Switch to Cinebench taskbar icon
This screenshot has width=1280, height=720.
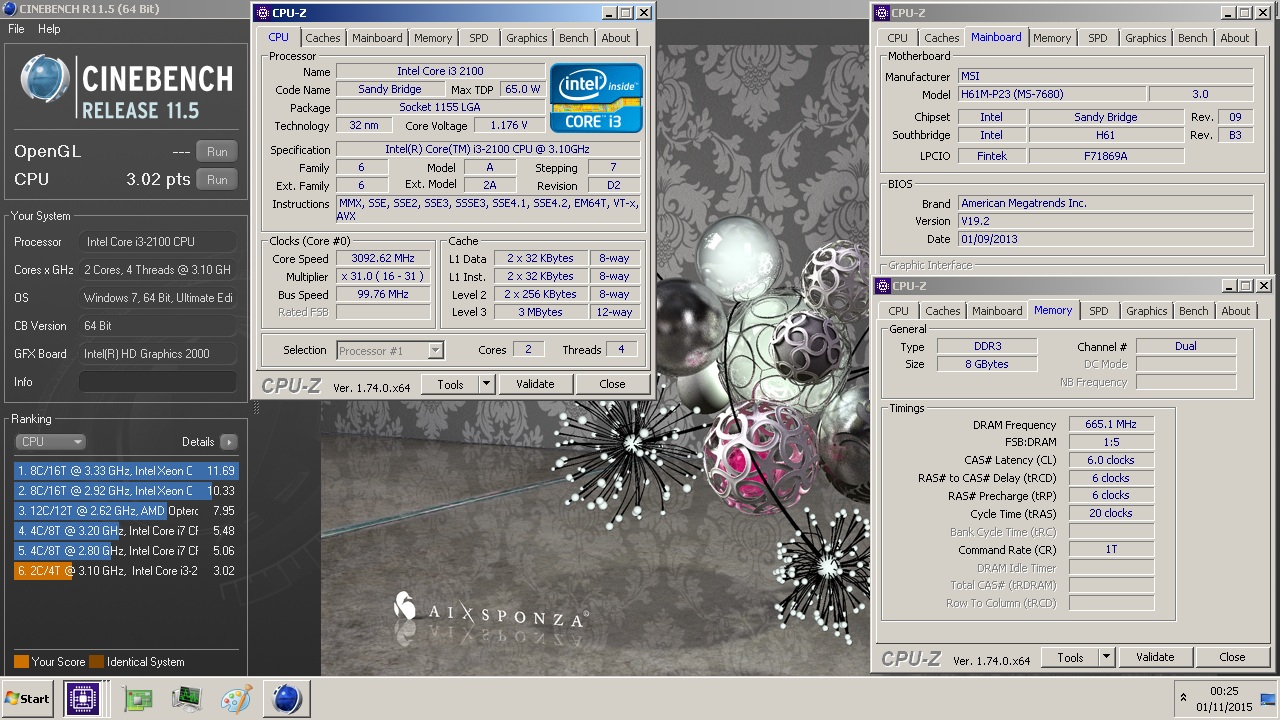[287, 699]
